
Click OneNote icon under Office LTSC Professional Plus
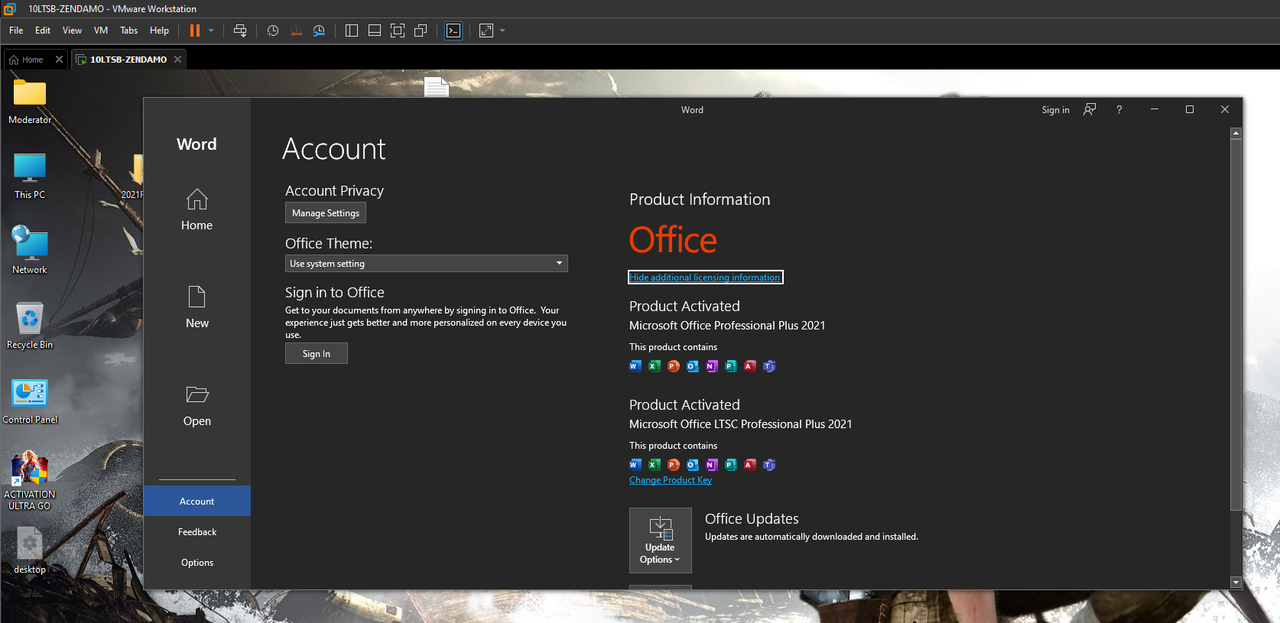pyautogui.click(x=711, y=465)
